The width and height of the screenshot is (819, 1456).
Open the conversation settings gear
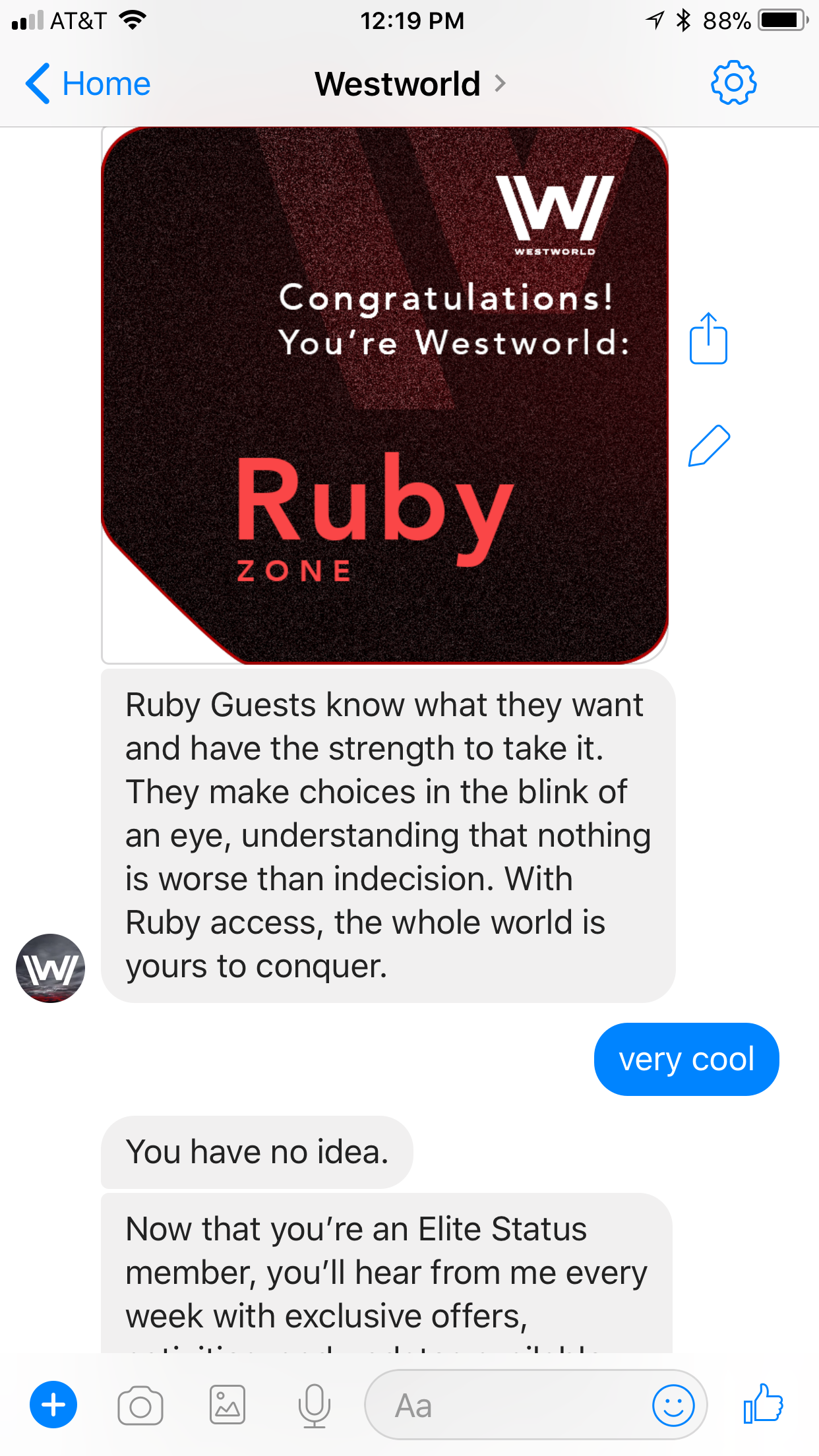[x=733, y=83]
